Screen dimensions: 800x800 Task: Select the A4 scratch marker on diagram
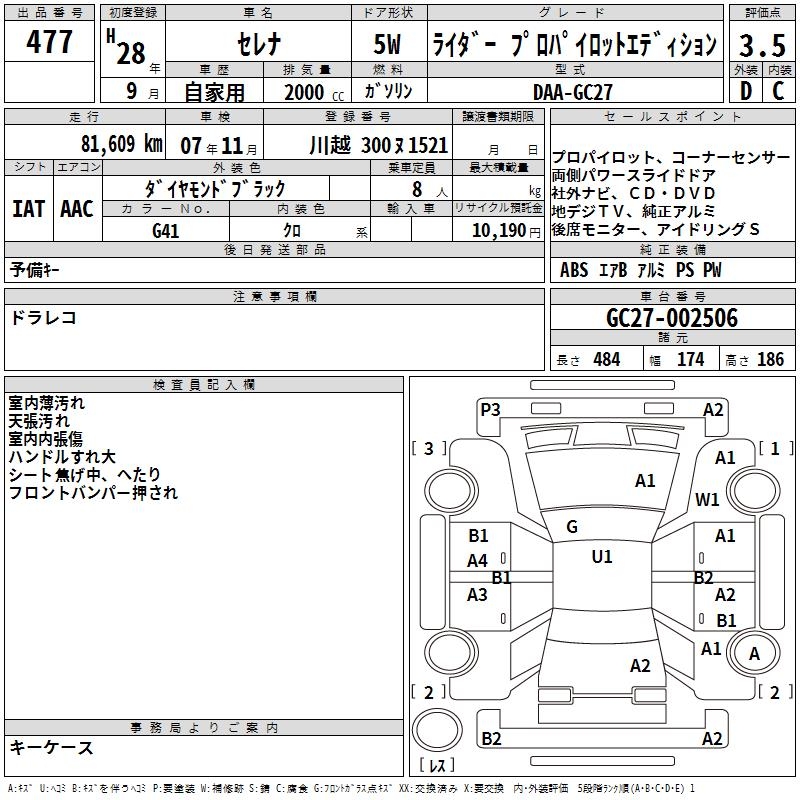pos(478,561)
